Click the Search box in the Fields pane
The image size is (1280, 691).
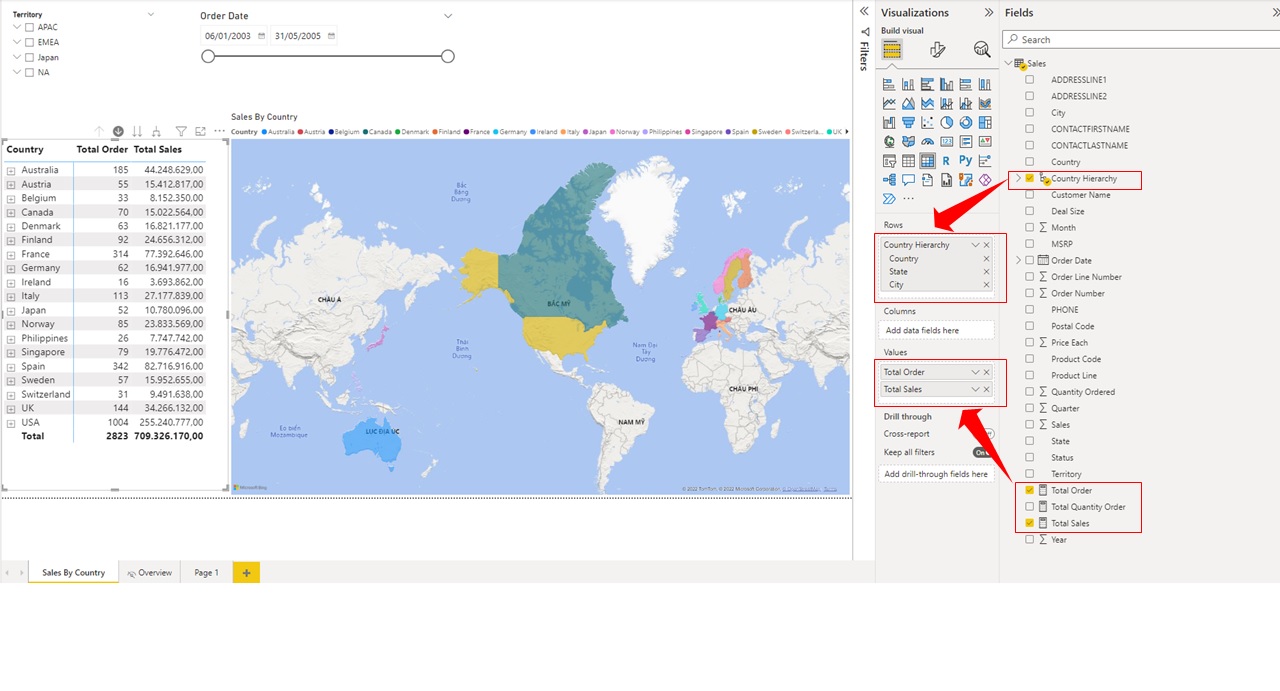(x=1140, y=39)
